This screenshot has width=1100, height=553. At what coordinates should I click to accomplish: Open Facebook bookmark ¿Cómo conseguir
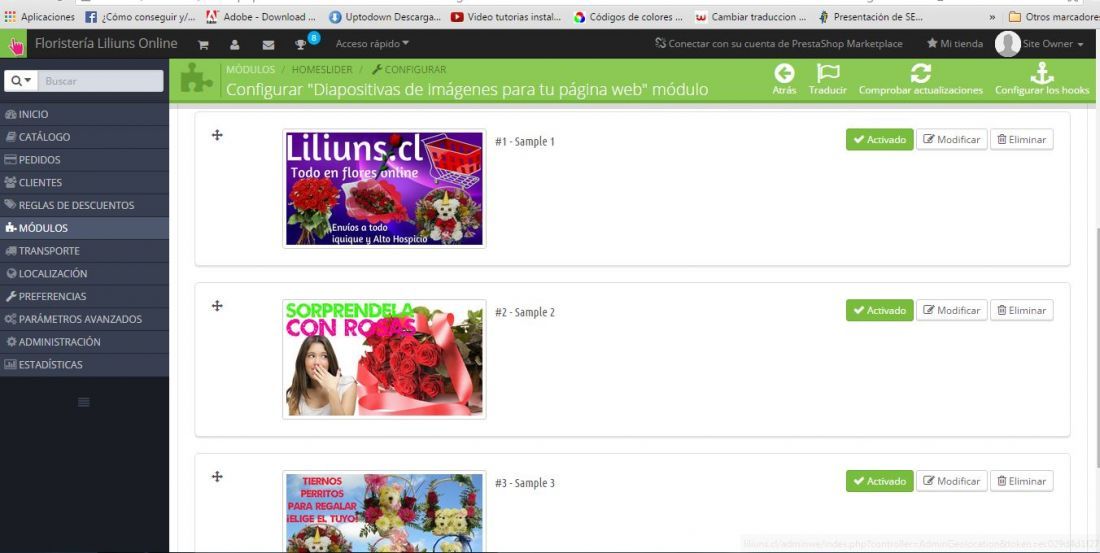tap(140, 17)
